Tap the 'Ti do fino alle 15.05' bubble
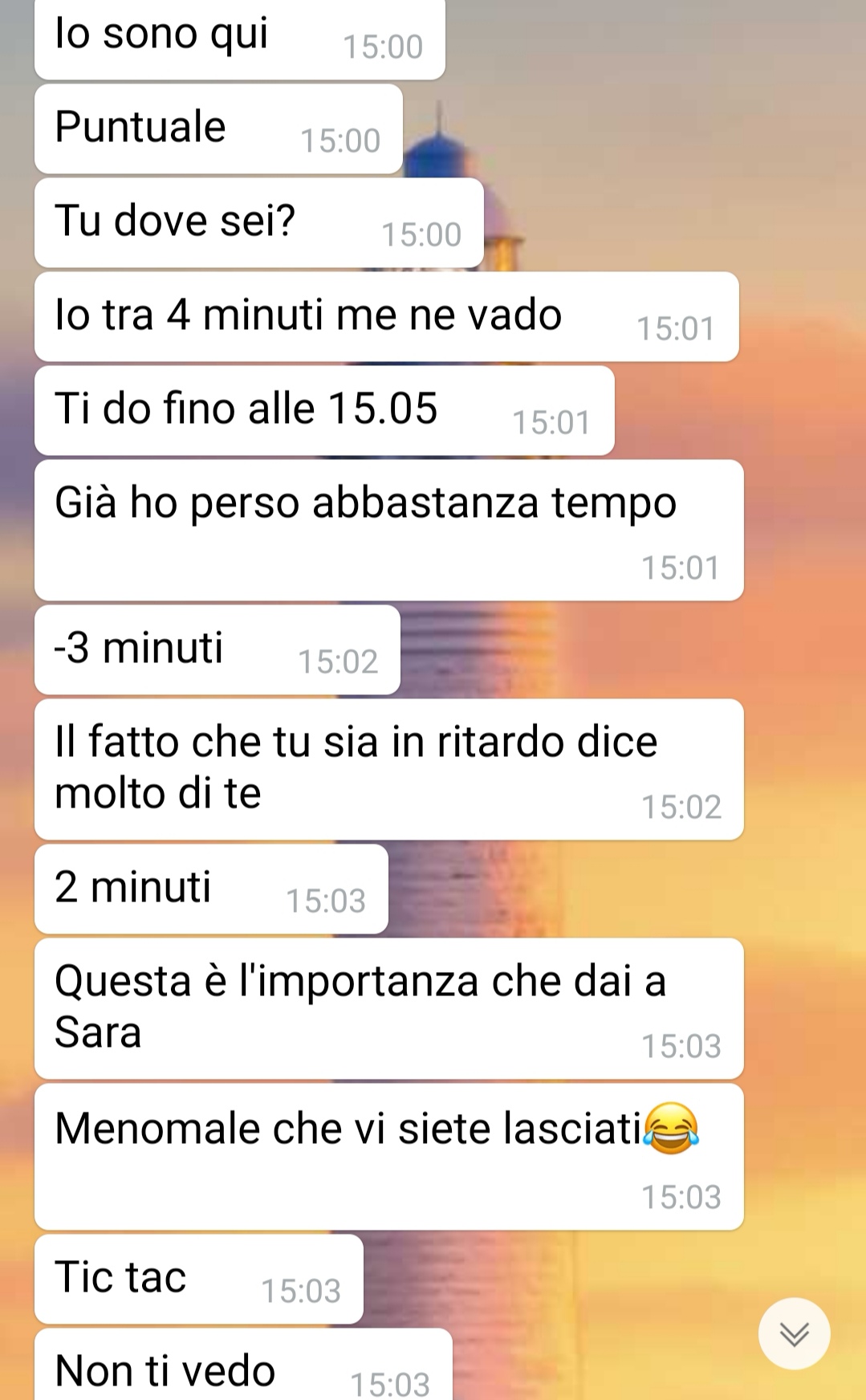This screenshot has width=866, height=1400. [x=324, y=410]
